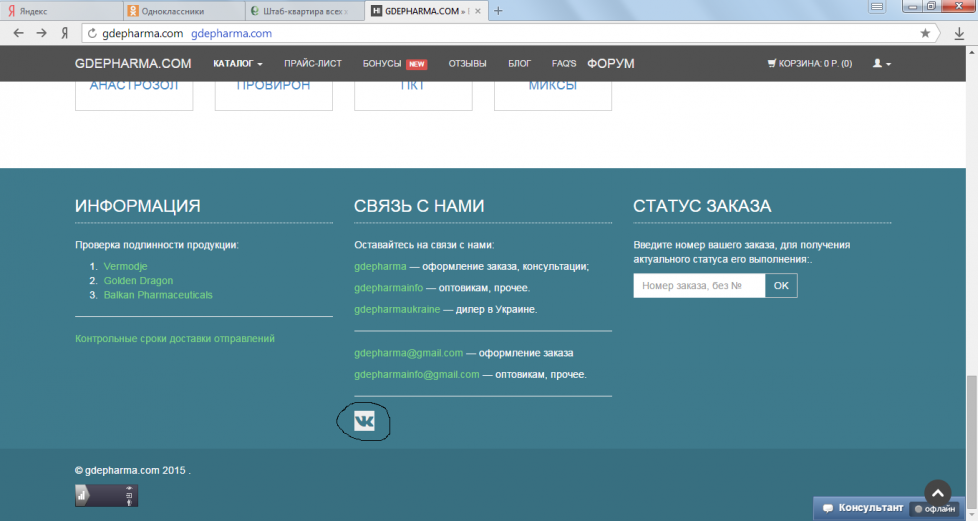
Task: Click the order number input field
Action: pyautogui.click(x=699, y=286)
